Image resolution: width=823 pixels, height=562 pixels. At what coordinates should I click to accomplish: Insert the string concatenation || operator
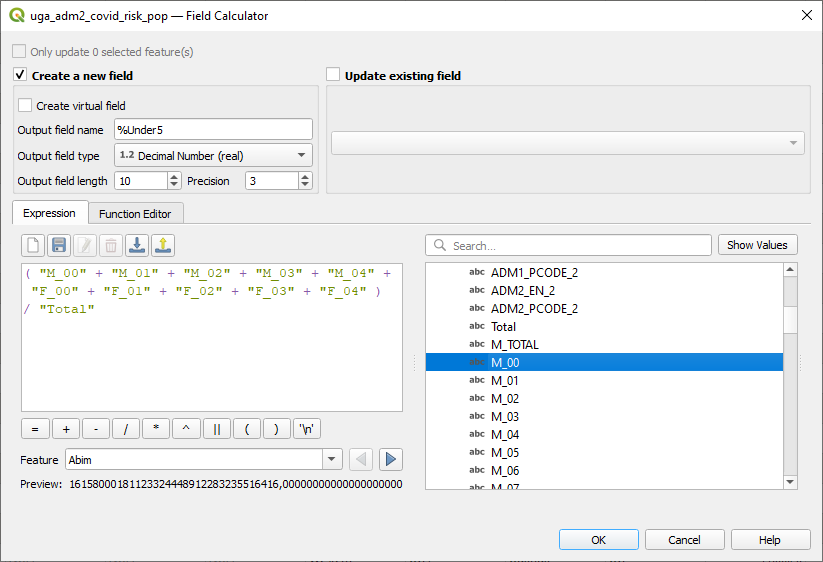216,428
